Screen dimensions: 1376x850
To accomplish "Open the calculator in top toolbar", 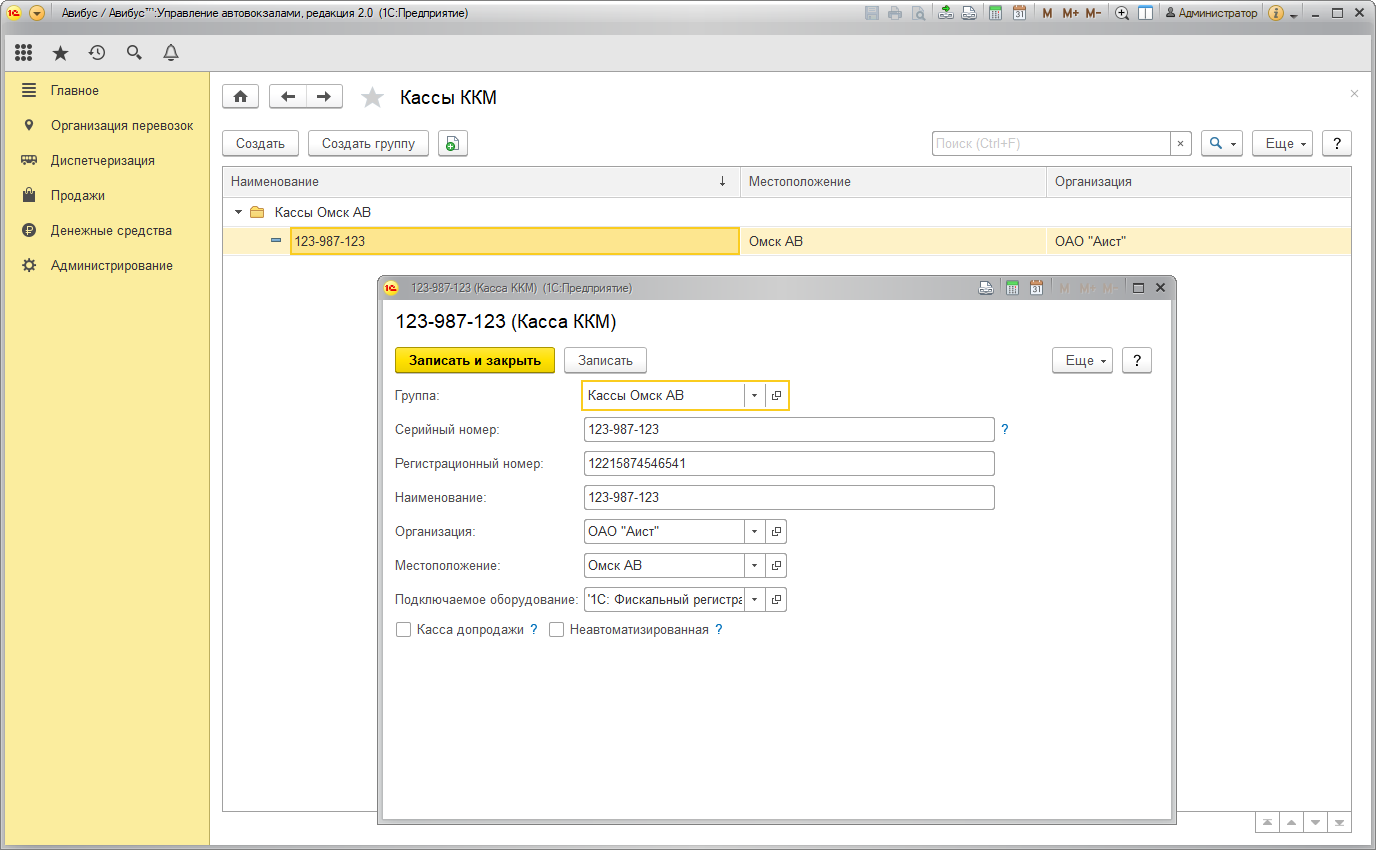I will (x=995, y=14).
